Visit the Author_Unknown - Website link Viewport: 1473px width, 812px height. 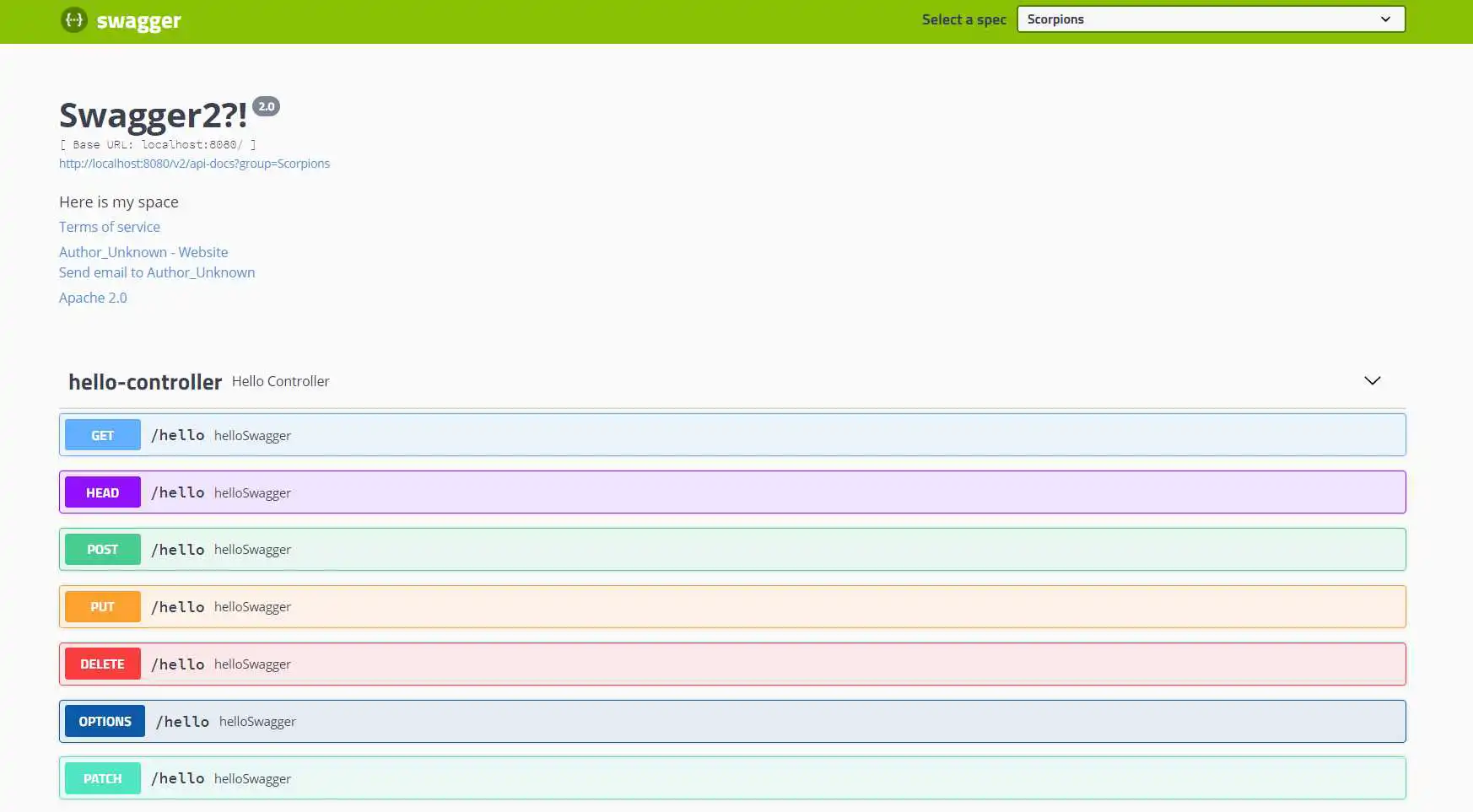[143, 252]
